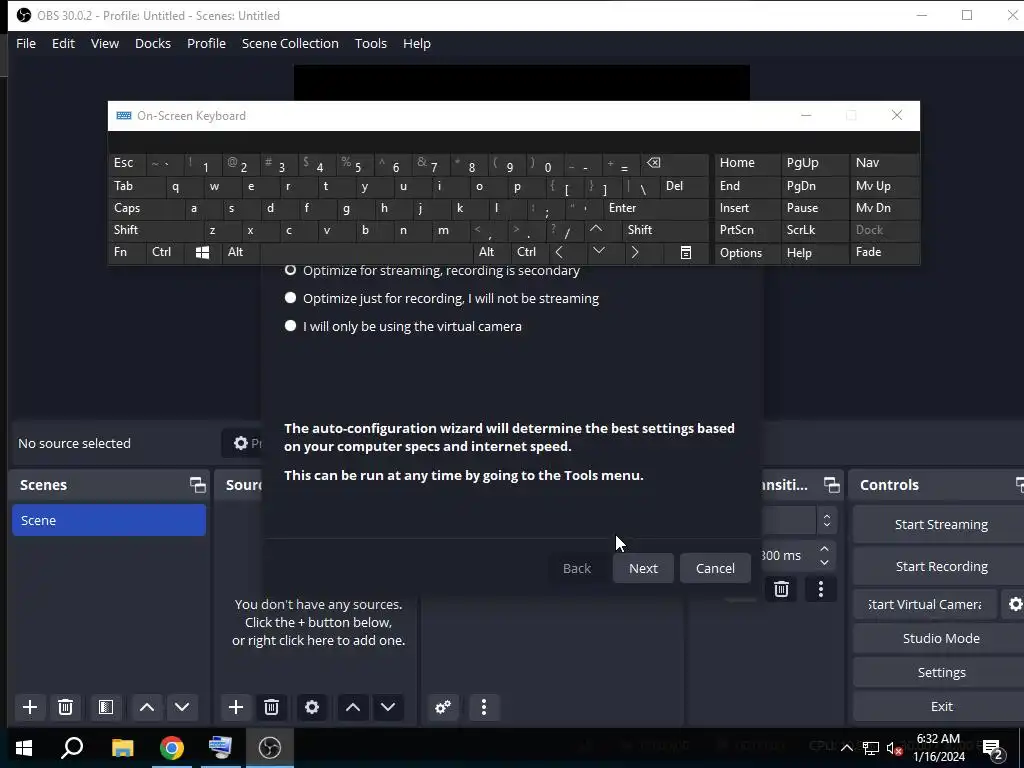Cancel the auto-configuration wizard
1024x768 pixels.
[x=715, y=568]
